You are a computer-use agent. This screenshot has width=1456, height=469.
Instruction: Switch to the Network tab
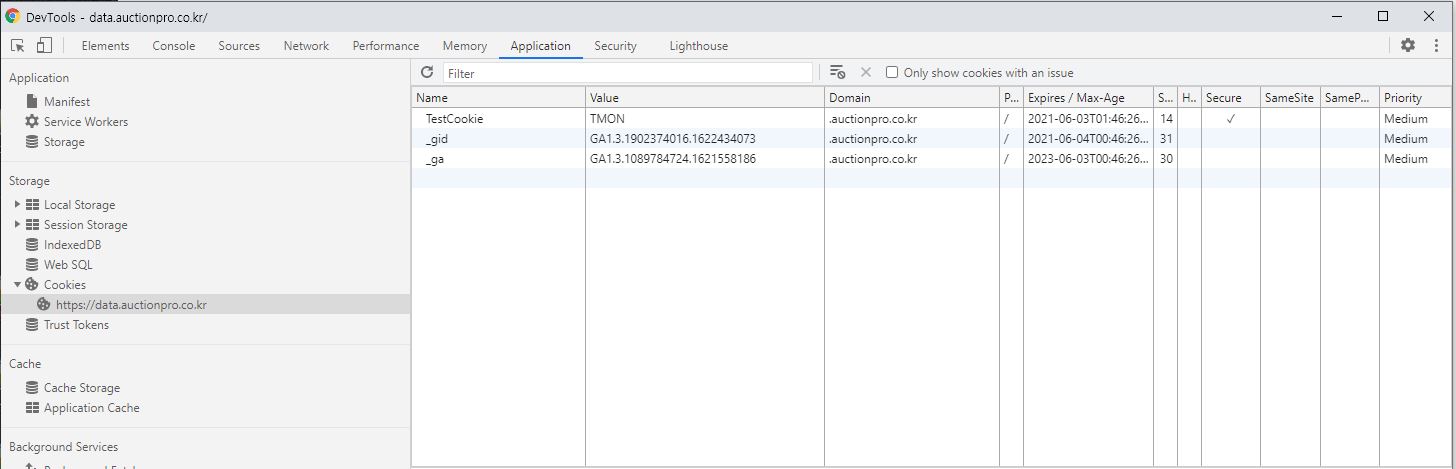tap(306, 46)
